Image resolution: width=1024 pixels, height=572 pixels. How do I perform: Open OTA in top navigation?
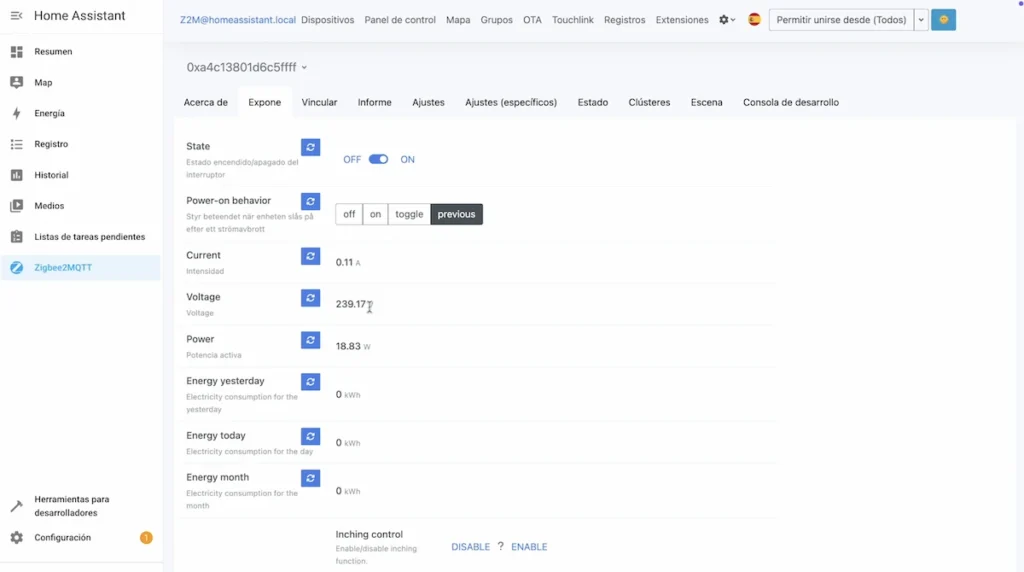coord(532,20)
